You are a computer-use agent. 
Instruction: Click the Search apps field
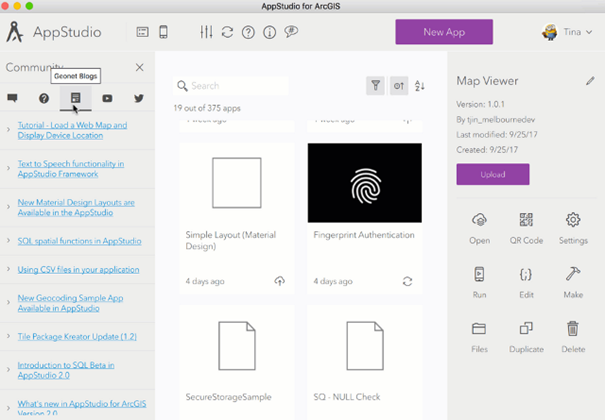click(231, 86)
